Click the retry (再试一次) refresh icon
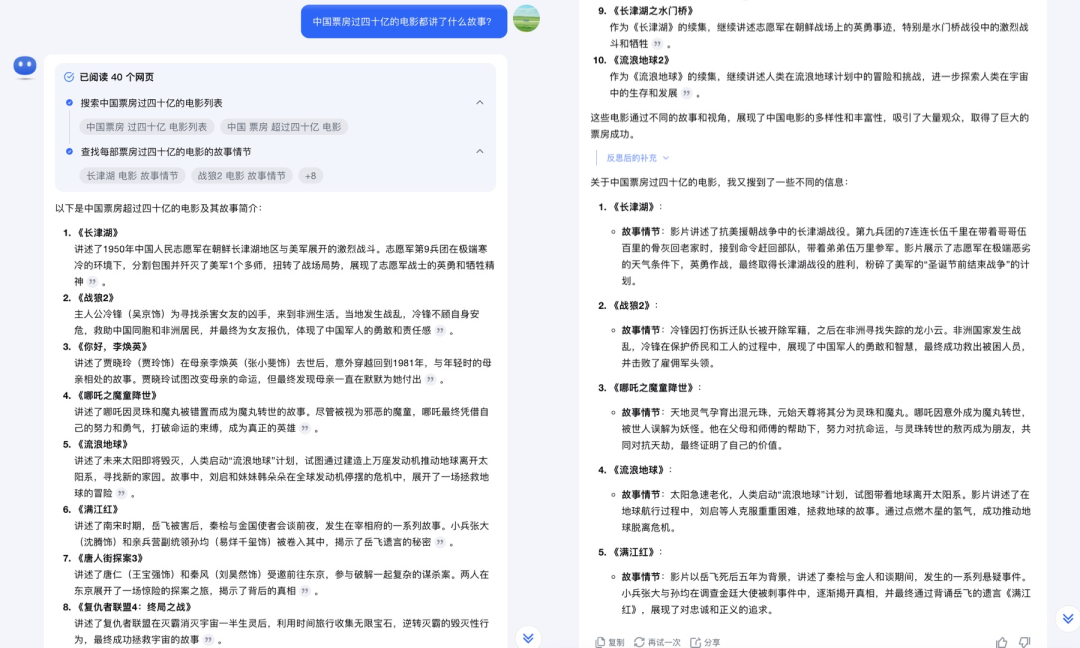The height and width of the screenshot is (648, 1080). tap(638, 643)
